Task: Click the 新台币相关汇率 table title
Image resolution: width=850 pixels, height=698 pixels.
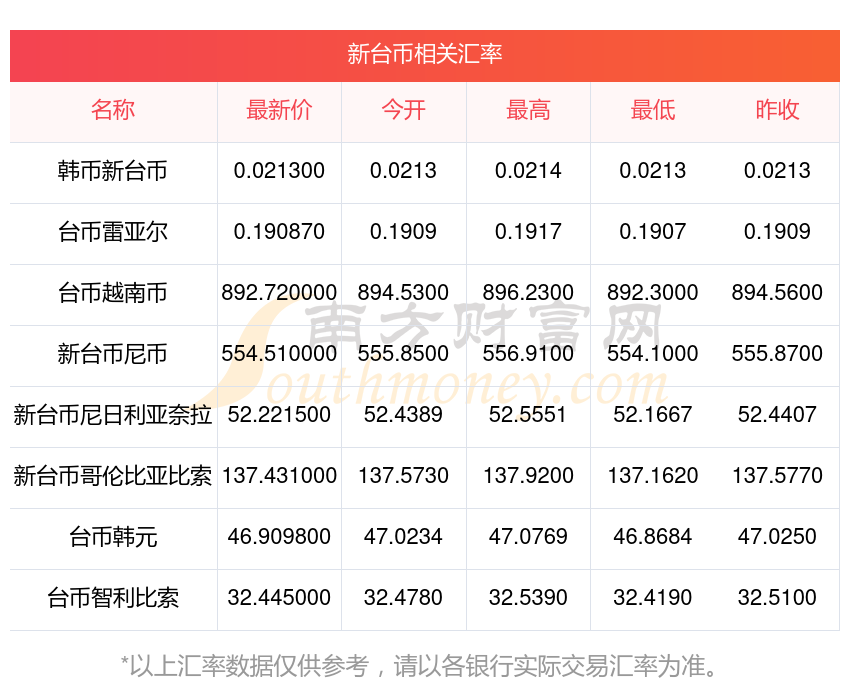Action: coord(424,54)
